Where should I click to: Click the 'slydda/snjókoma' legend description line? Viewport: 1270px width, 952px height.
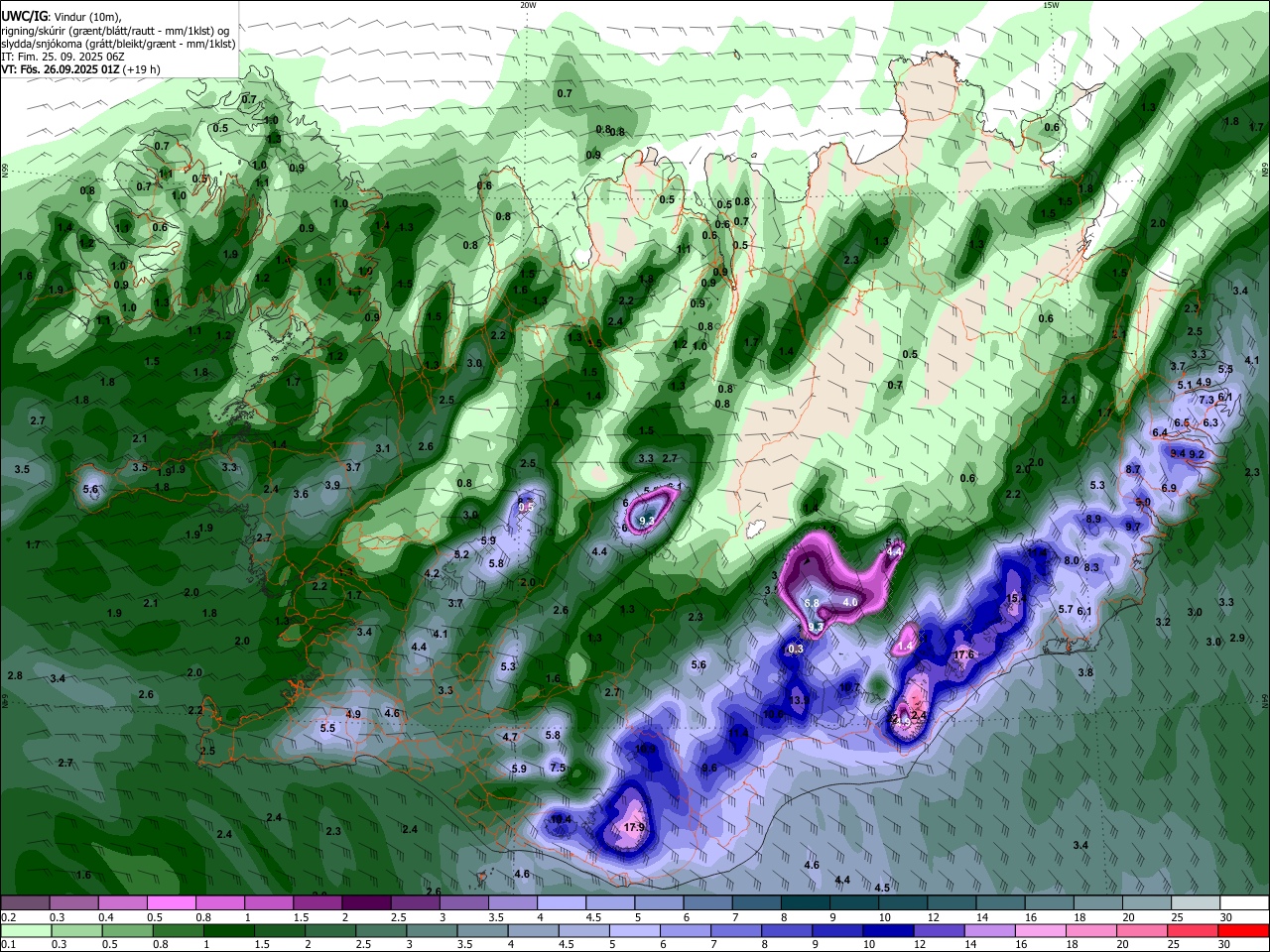[118, 44]
